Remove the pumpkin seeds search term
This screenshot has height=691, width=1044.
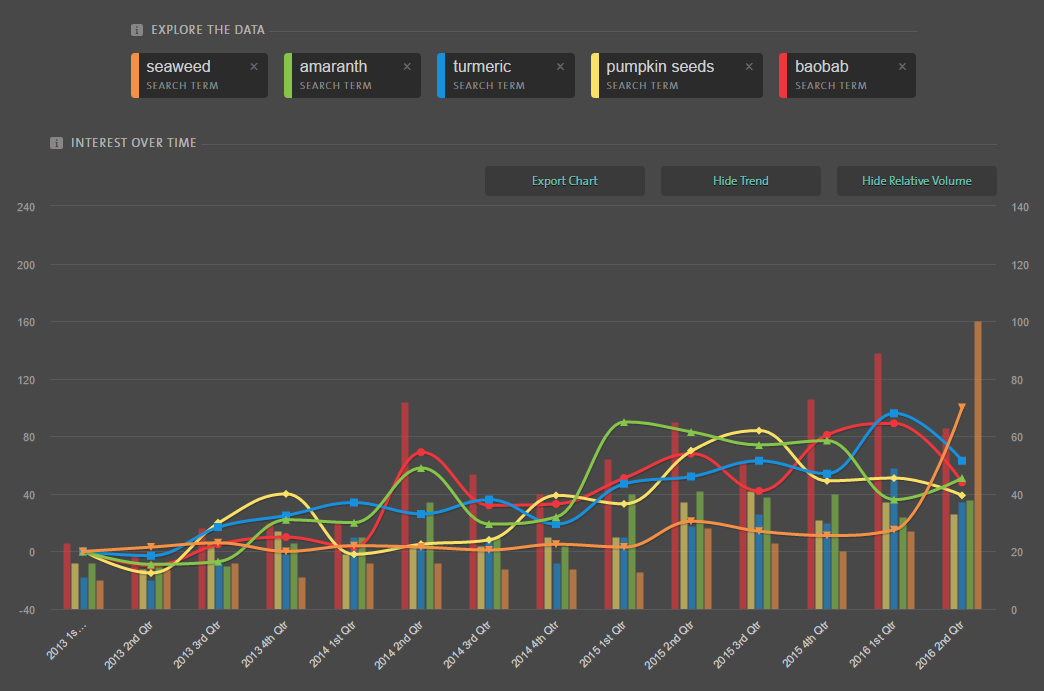tap(749, 67)
